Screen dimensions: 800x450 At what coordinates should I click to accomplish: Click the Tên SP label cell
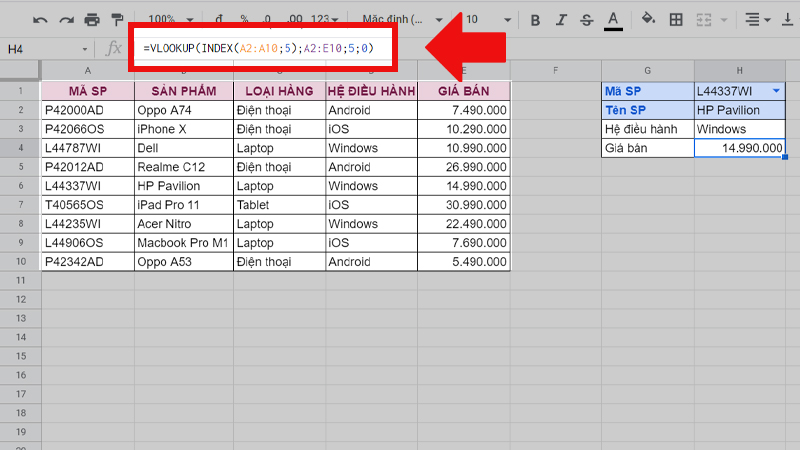click(647, 110)
